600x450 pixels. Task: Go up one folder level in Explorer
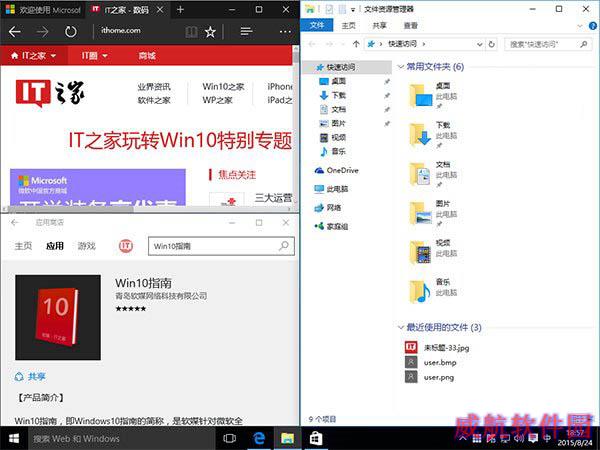coord(356,44)
